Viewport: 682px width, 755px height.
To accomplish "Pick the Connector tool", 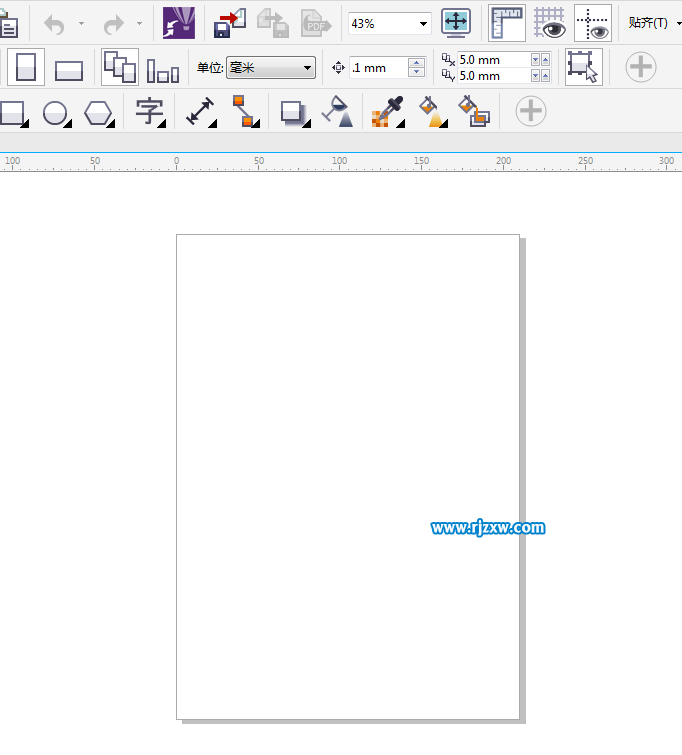I will point(243,112).
